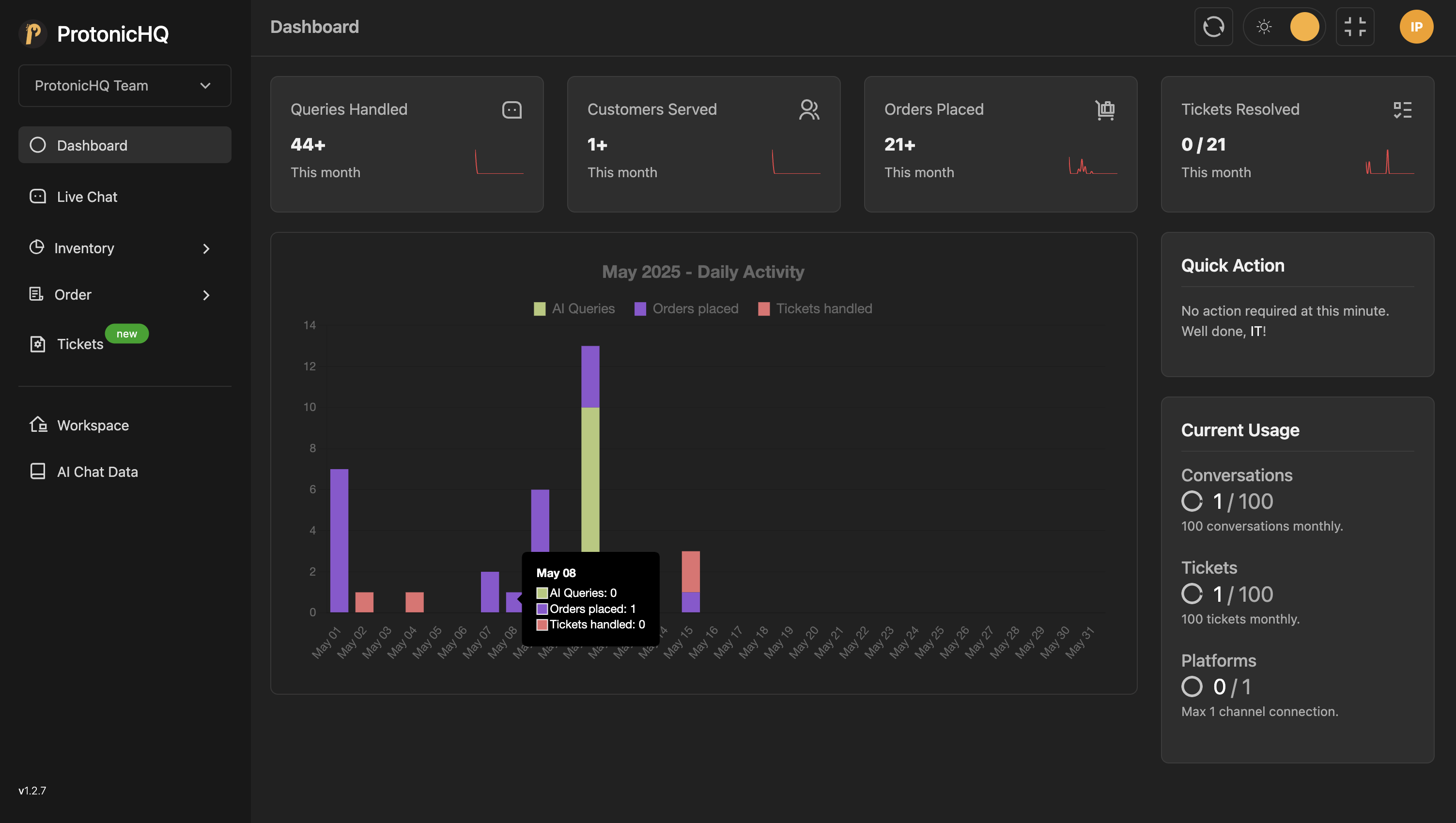Open AI Chat Data page
The height and width of the screenshot is (823, 1456).
coord(97,472)
